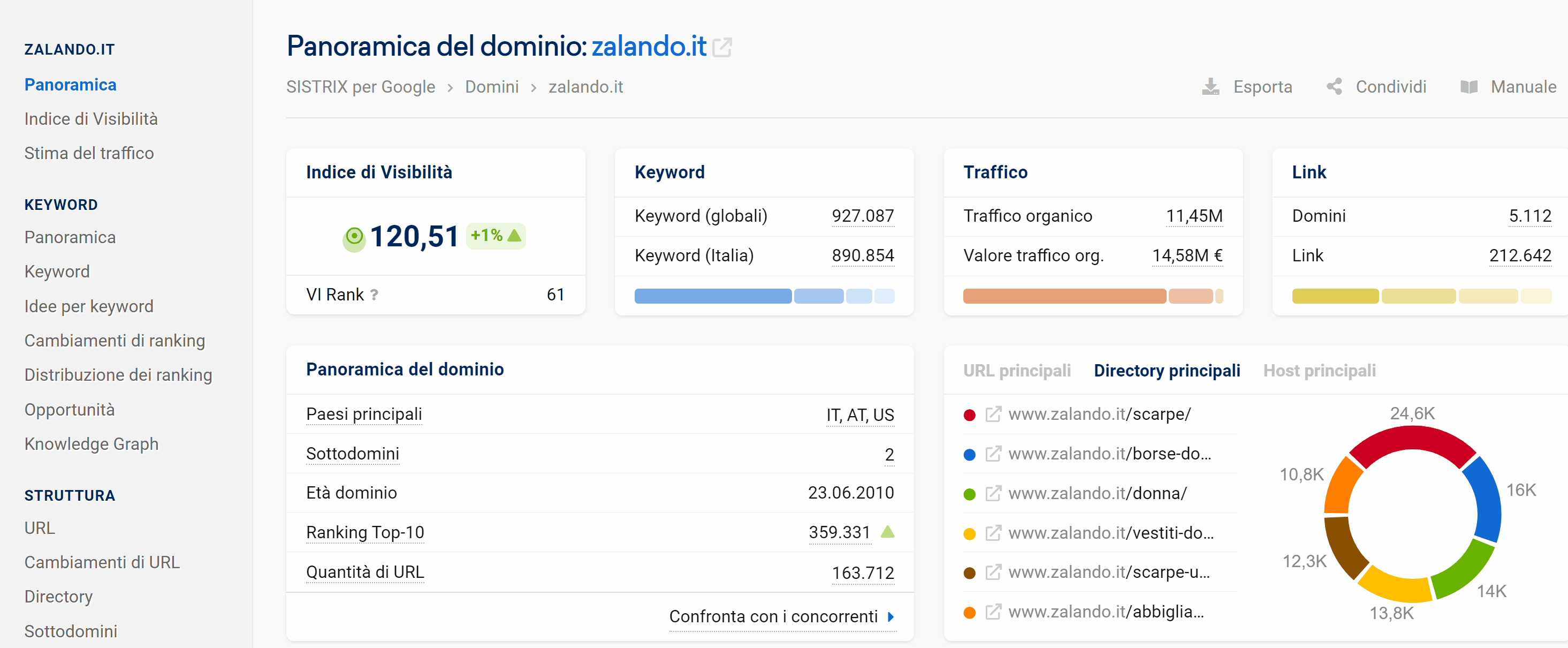Open Knowledge Graph in sidebar
Screen dimensions: 1568x648
(x=92, y=444)
